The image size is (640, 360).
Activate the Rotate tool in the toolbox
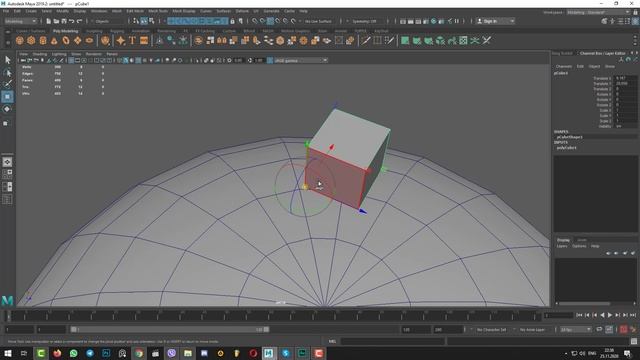[7, 109]
